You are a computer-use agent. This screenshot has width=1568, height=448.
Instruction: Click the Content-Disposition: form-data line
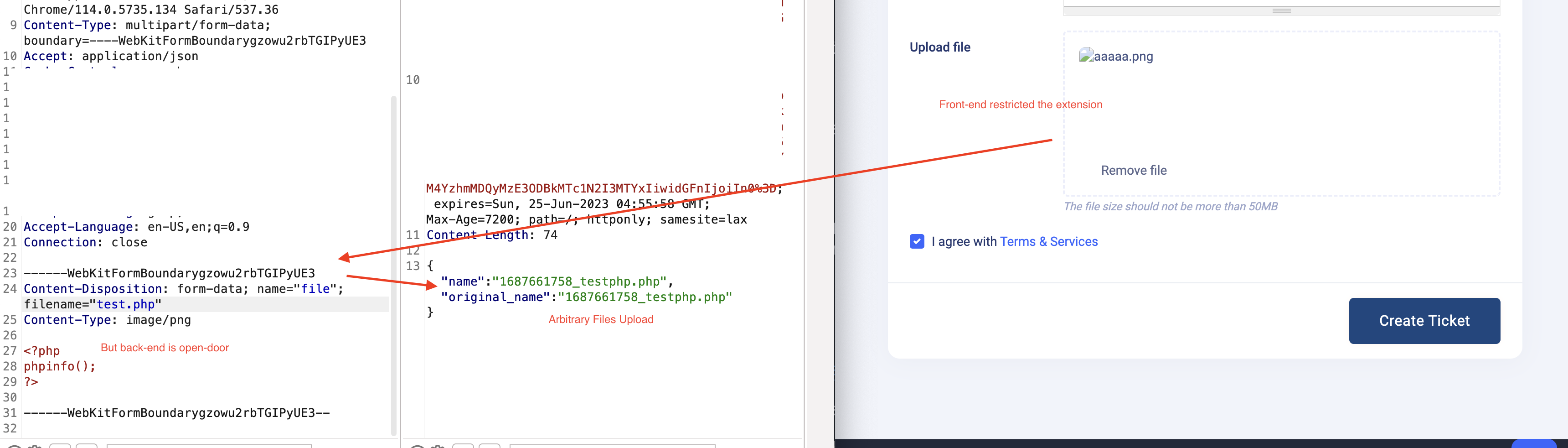click(x=183, y=289)
